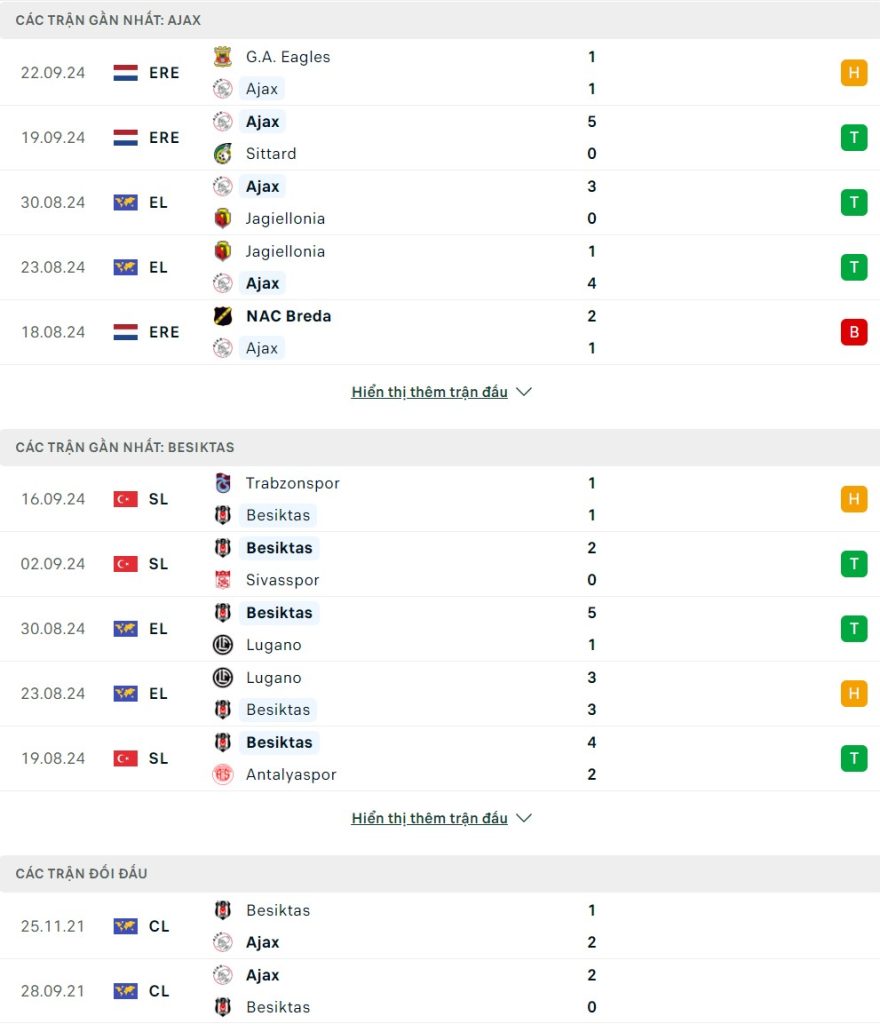
Task: Click the NAC Breda club crest icon
Action: [x=223, y=316]
